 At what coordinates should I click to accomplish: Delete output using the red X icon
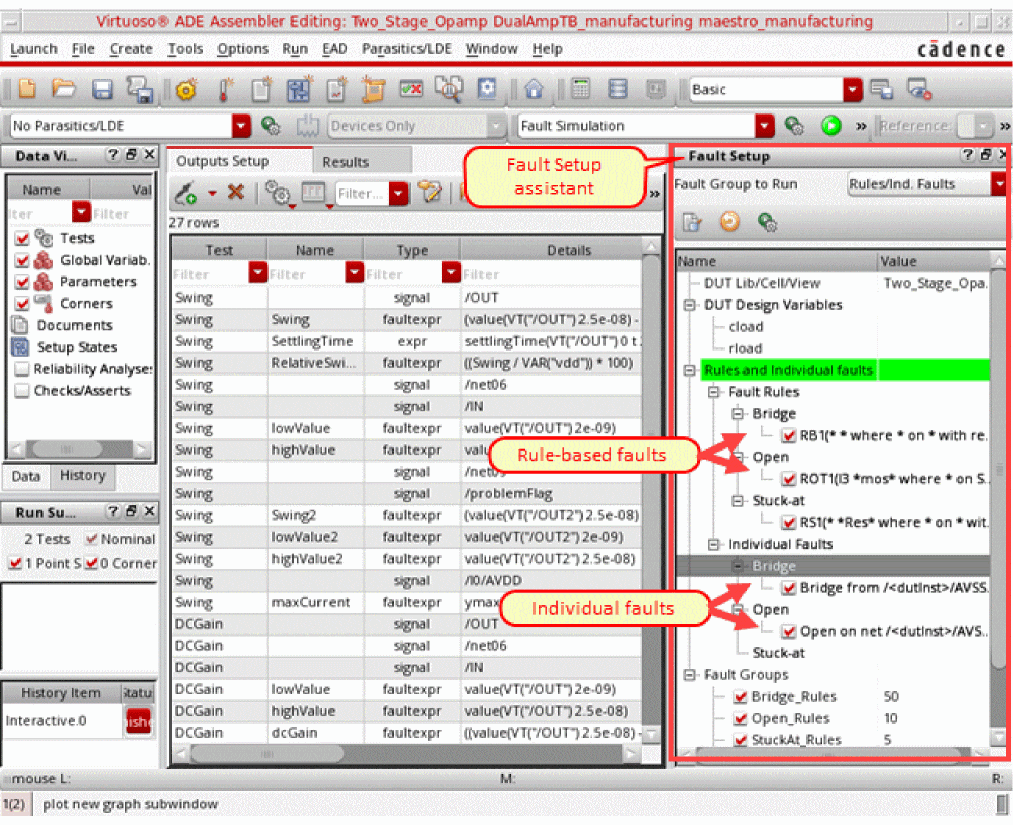pyautogui.click(x=236, y=193)
